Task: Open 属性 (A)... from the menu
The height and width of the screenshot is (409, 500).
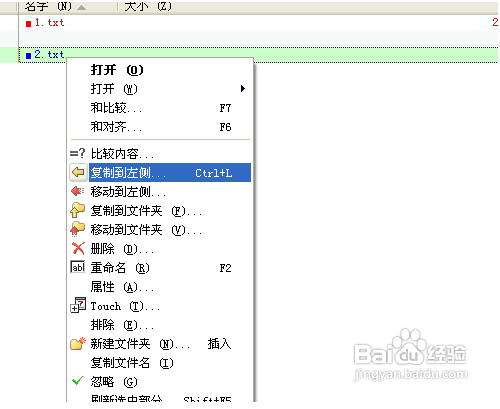Action: [160, 286]
